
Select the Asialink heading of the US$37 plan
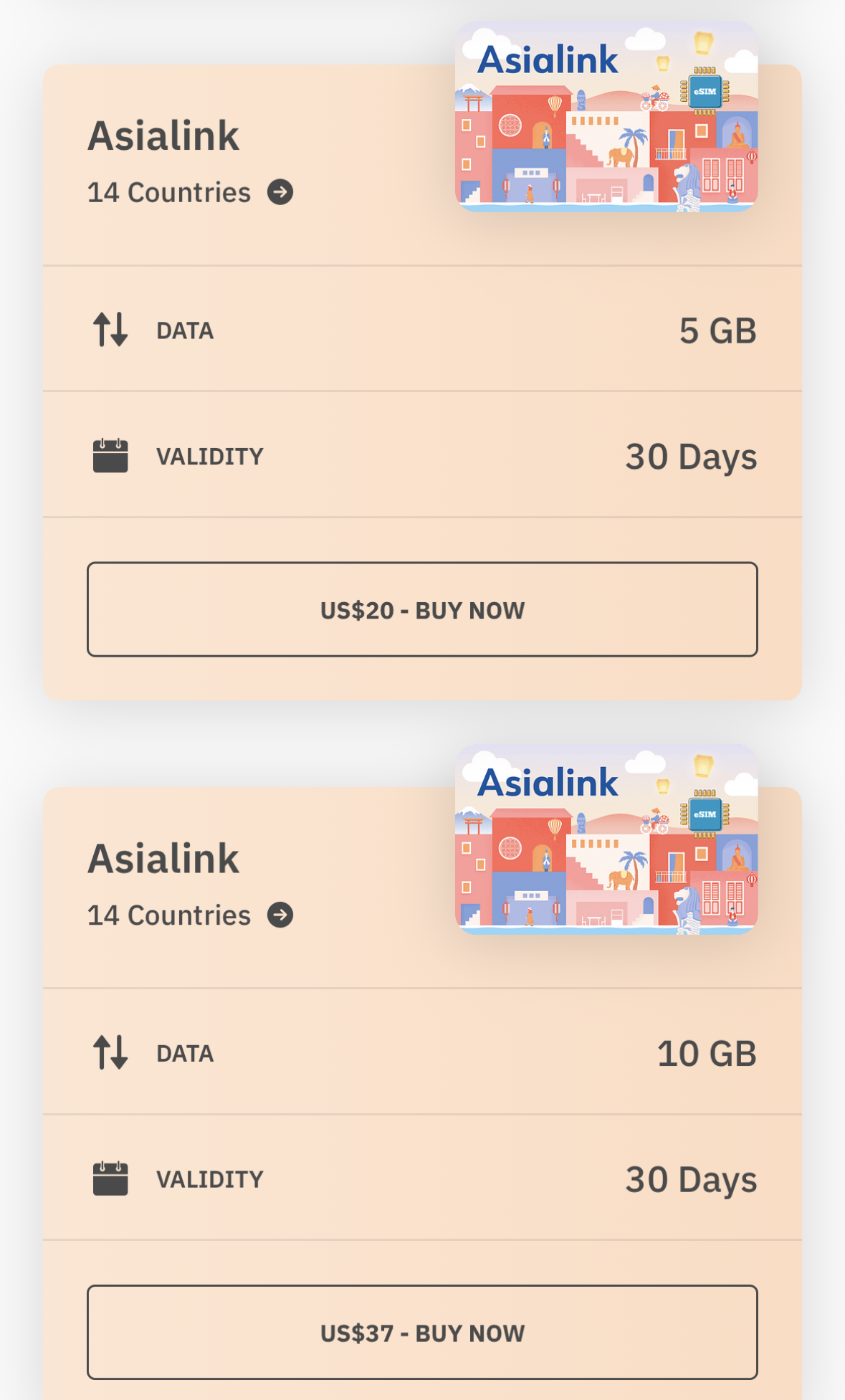click(x=163, y=858)
